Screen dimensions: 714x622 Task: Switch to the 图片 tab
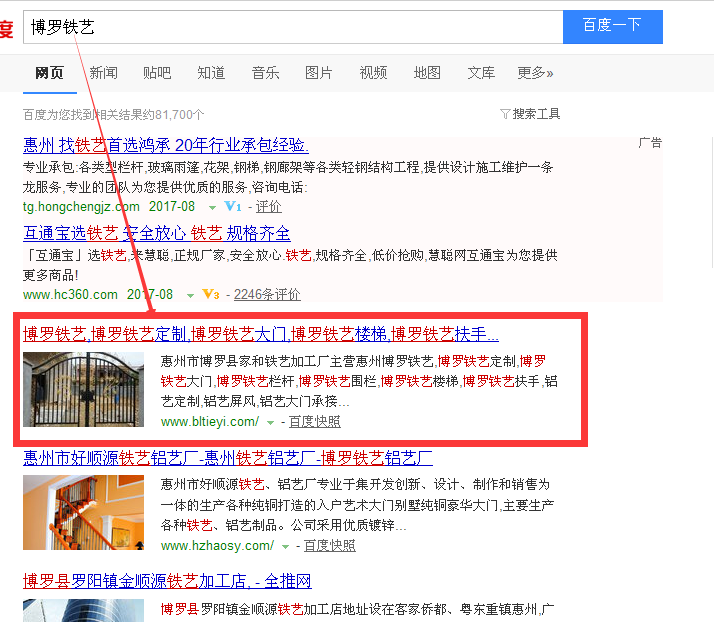(319, 73)
